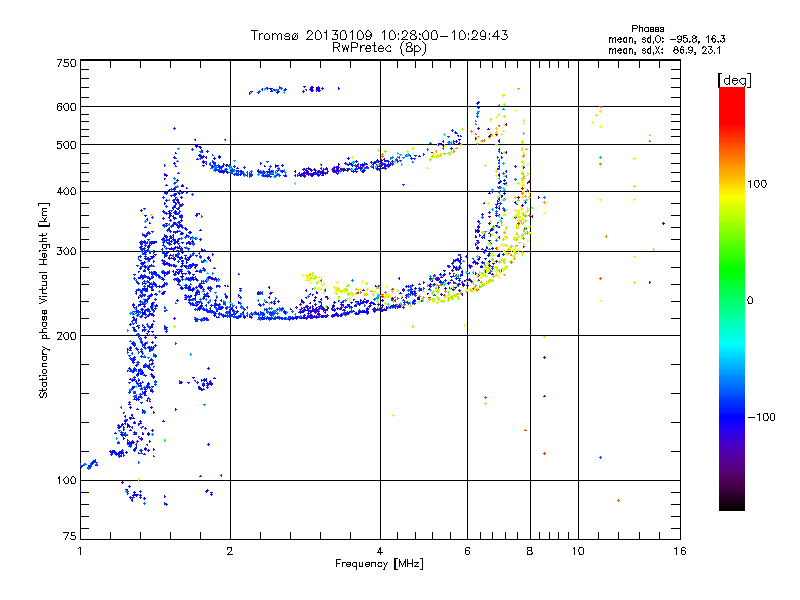
Task: Click the x-axis tick label '16'
Action: click(x=680, y=551)
